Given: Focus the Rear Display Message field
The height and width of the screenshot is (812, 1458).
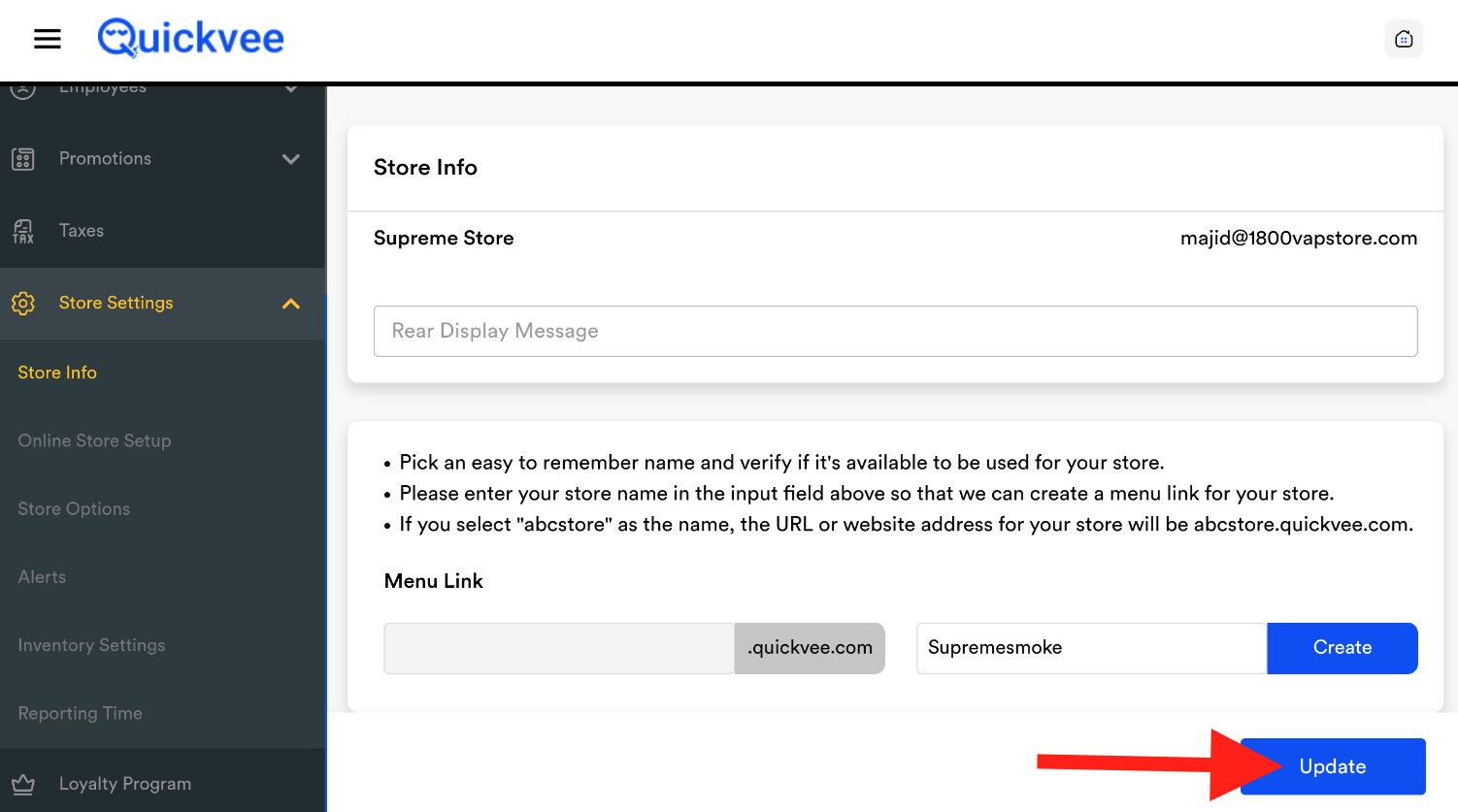Looking at the screenshot, I should click(x=895, y=331).
